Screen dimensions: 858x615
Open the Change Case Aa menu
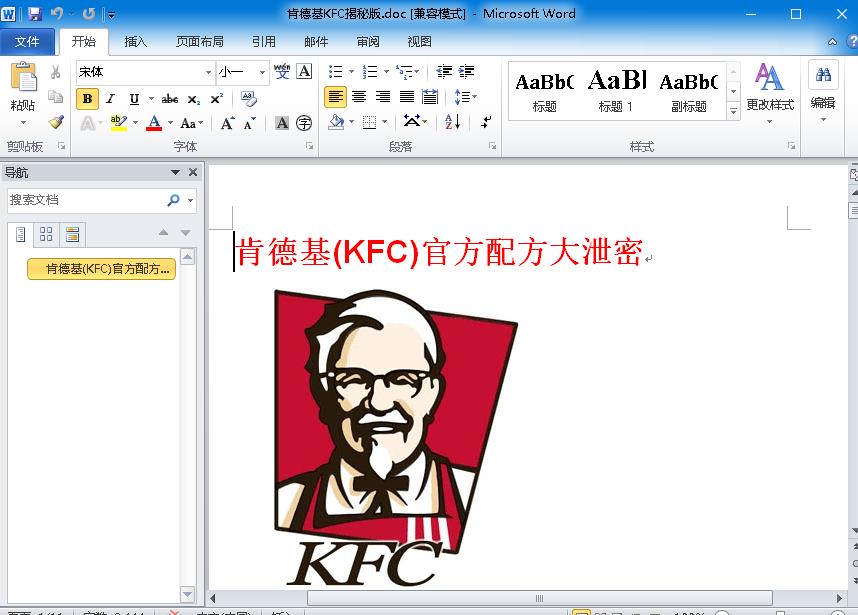pos(191,123)
